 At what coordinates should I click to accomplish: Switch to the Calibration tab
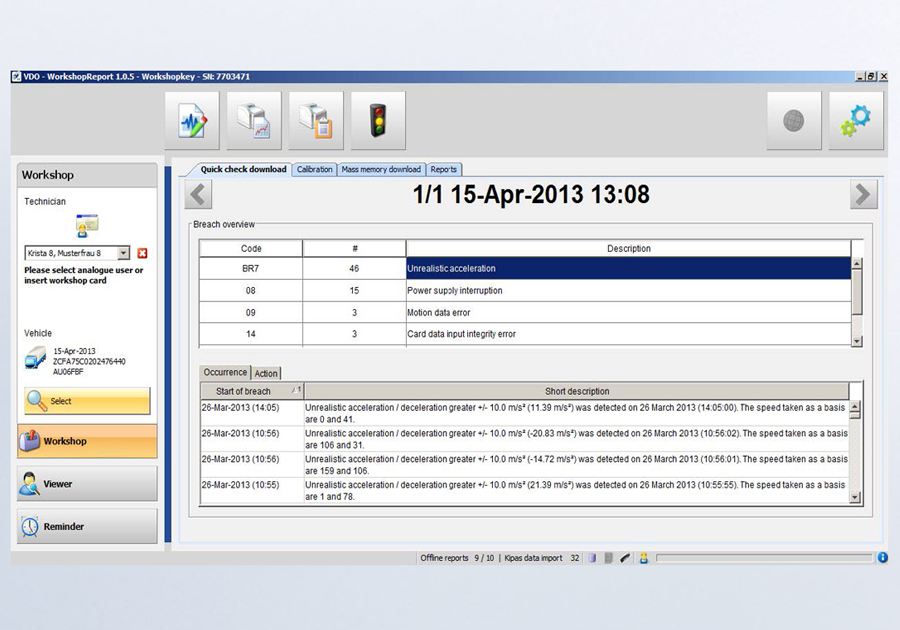coord(315,169)
